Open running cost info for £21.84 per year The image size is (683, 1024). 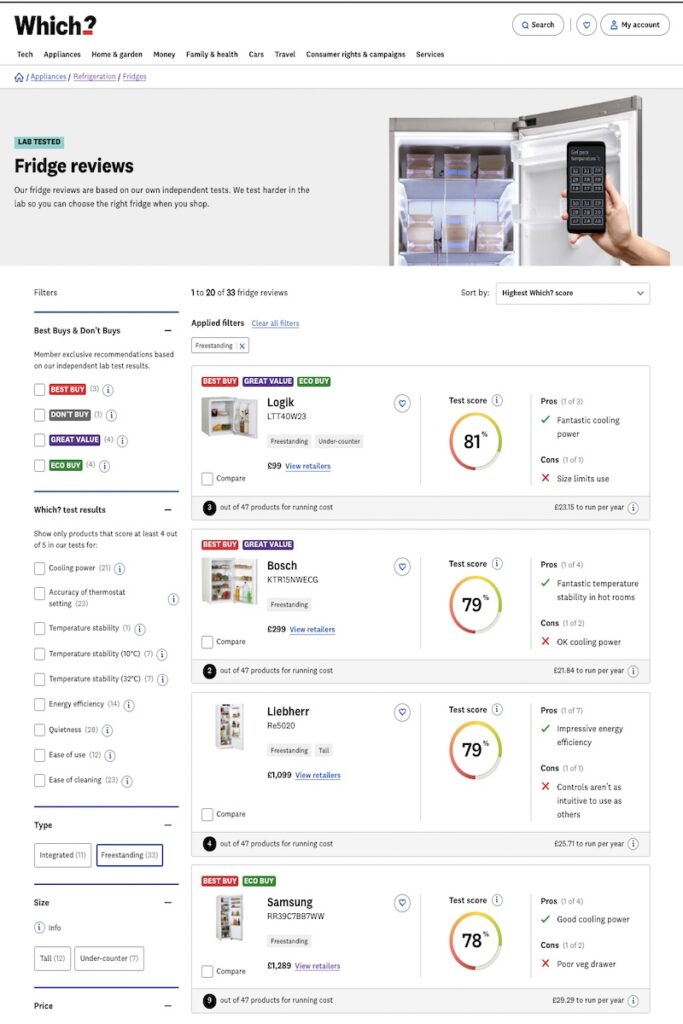[633, 671]
